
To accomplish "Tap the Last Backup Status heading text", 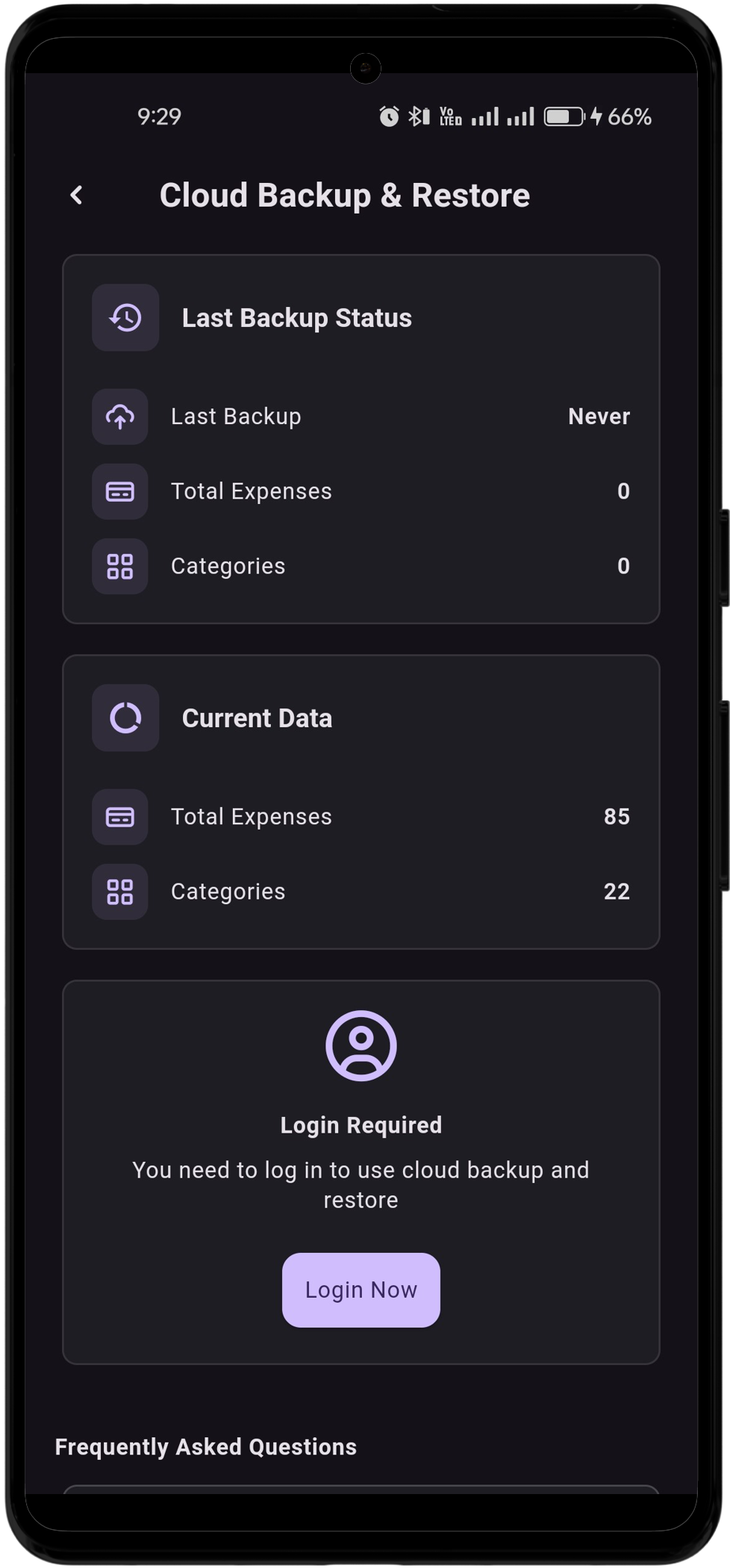I will pyautogui.click(x=297, y=318).
